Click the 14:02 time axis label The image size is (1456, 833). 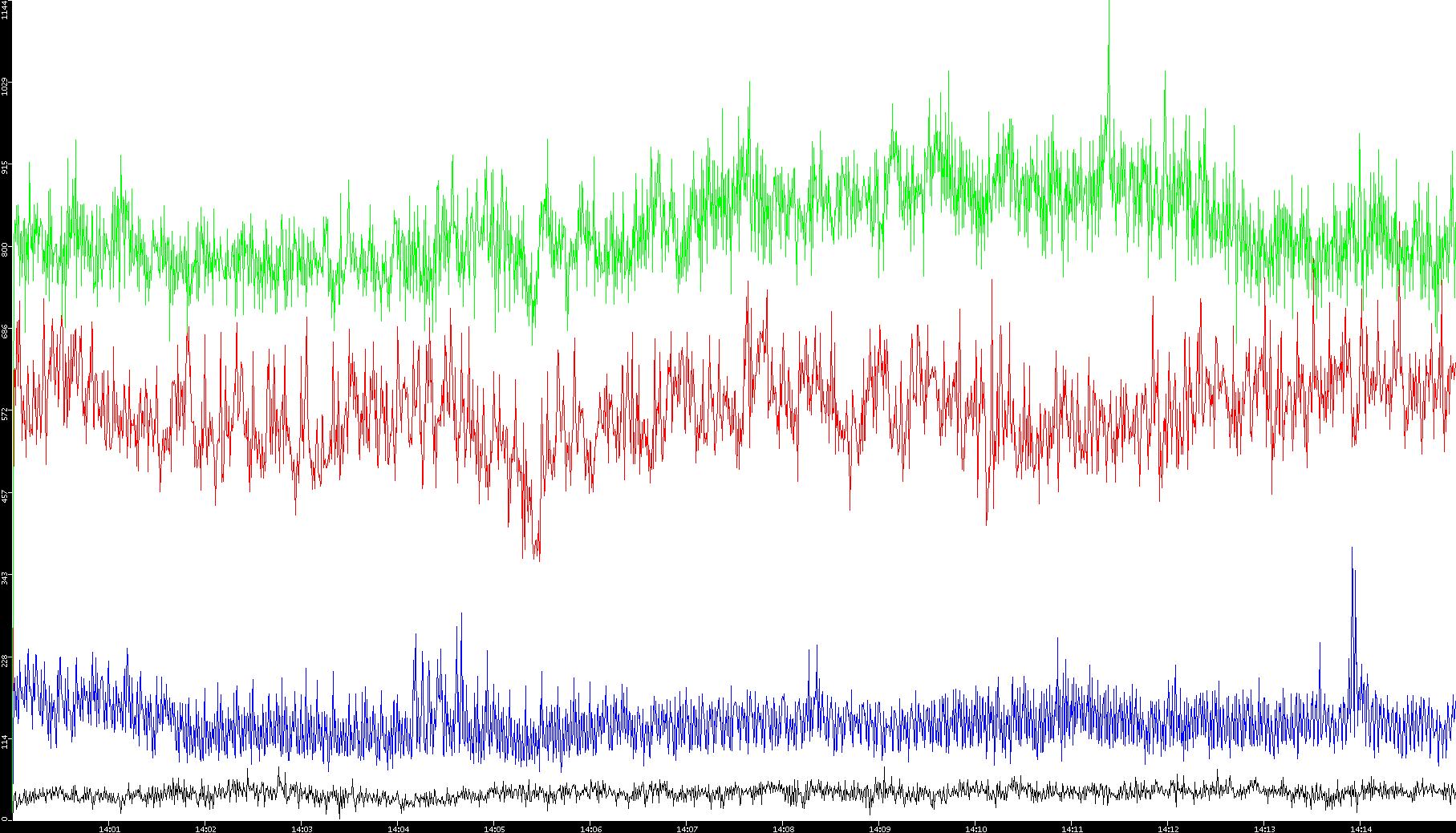tap(205, 829)
